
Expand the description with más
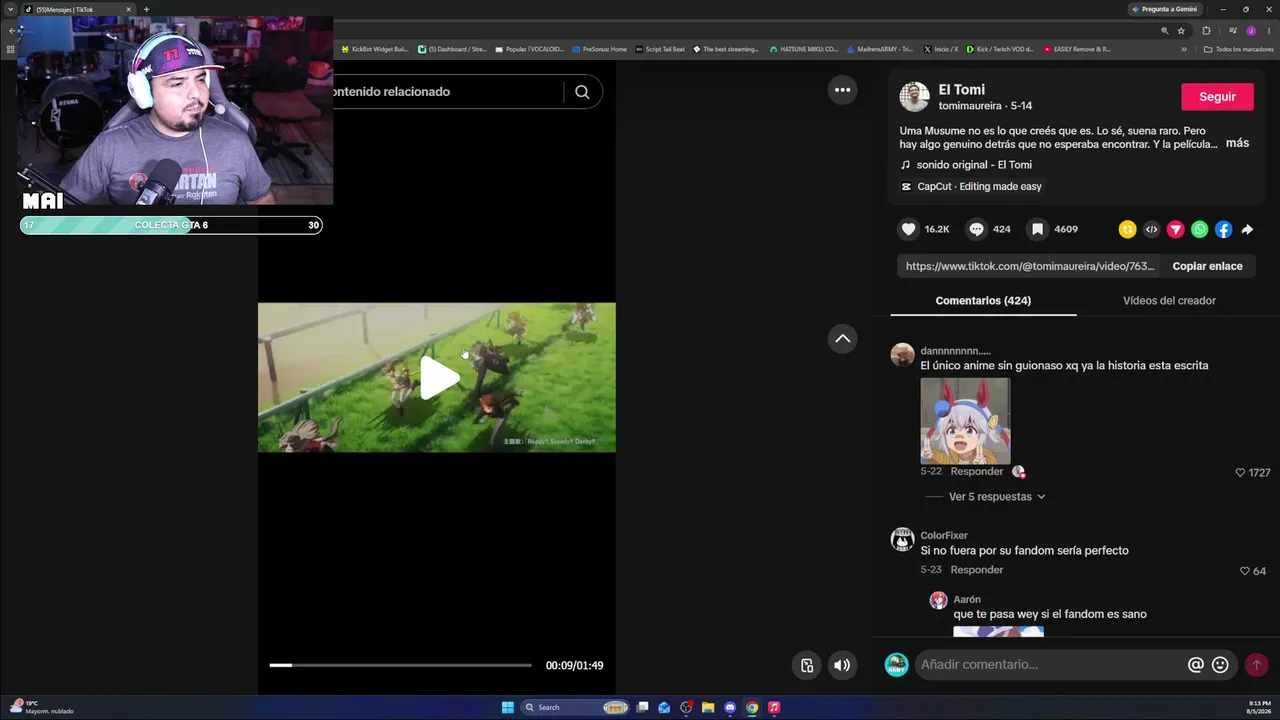tap(1237, 143)
